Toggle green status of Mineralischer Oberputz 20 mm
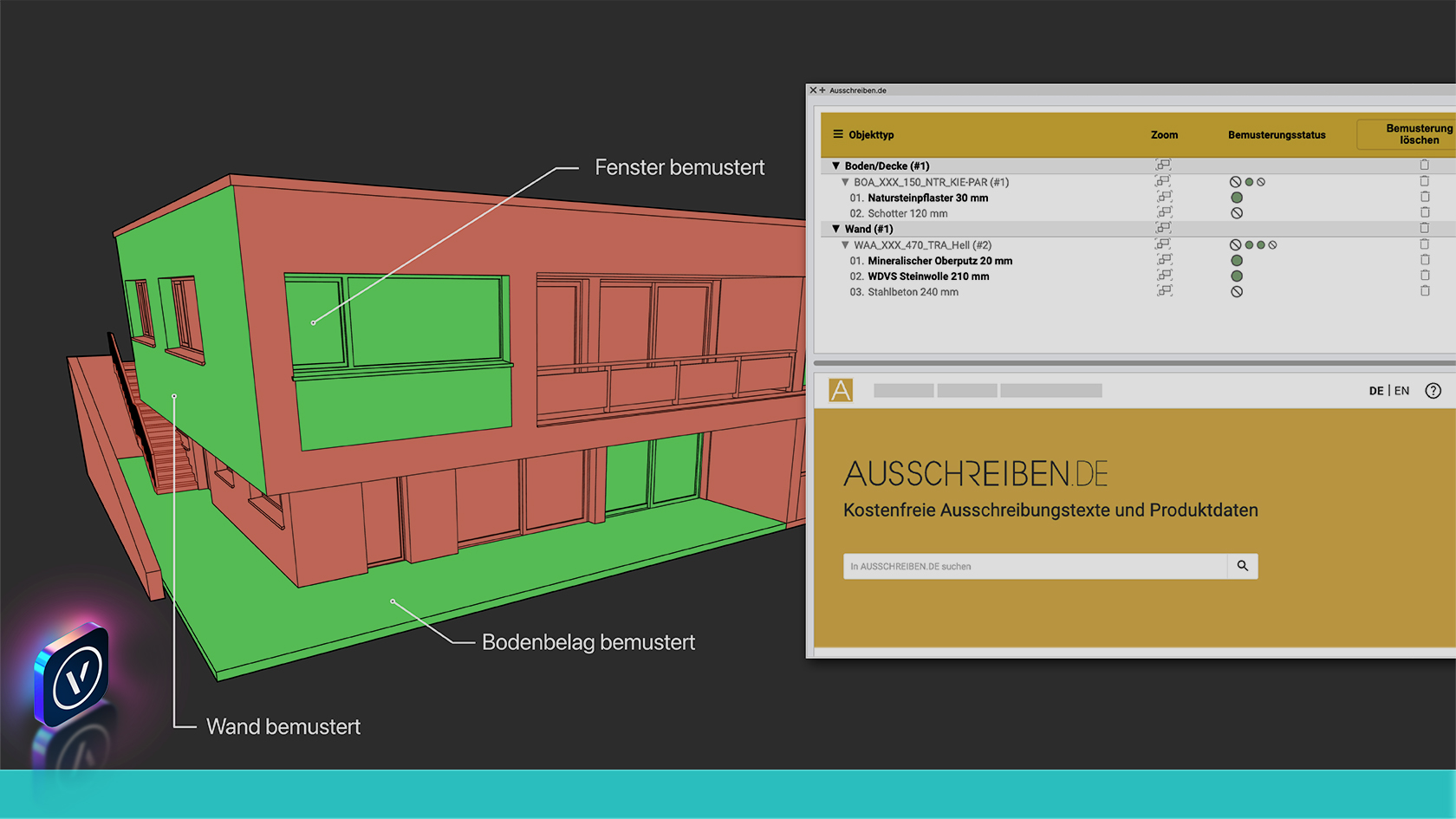The width and height of the screenshot is (1456, 819). (1237, 261)
